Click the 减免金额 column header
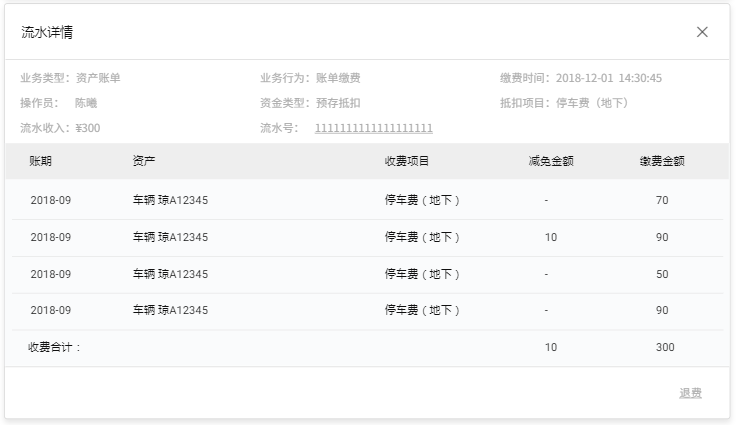 tap(550, 161)
